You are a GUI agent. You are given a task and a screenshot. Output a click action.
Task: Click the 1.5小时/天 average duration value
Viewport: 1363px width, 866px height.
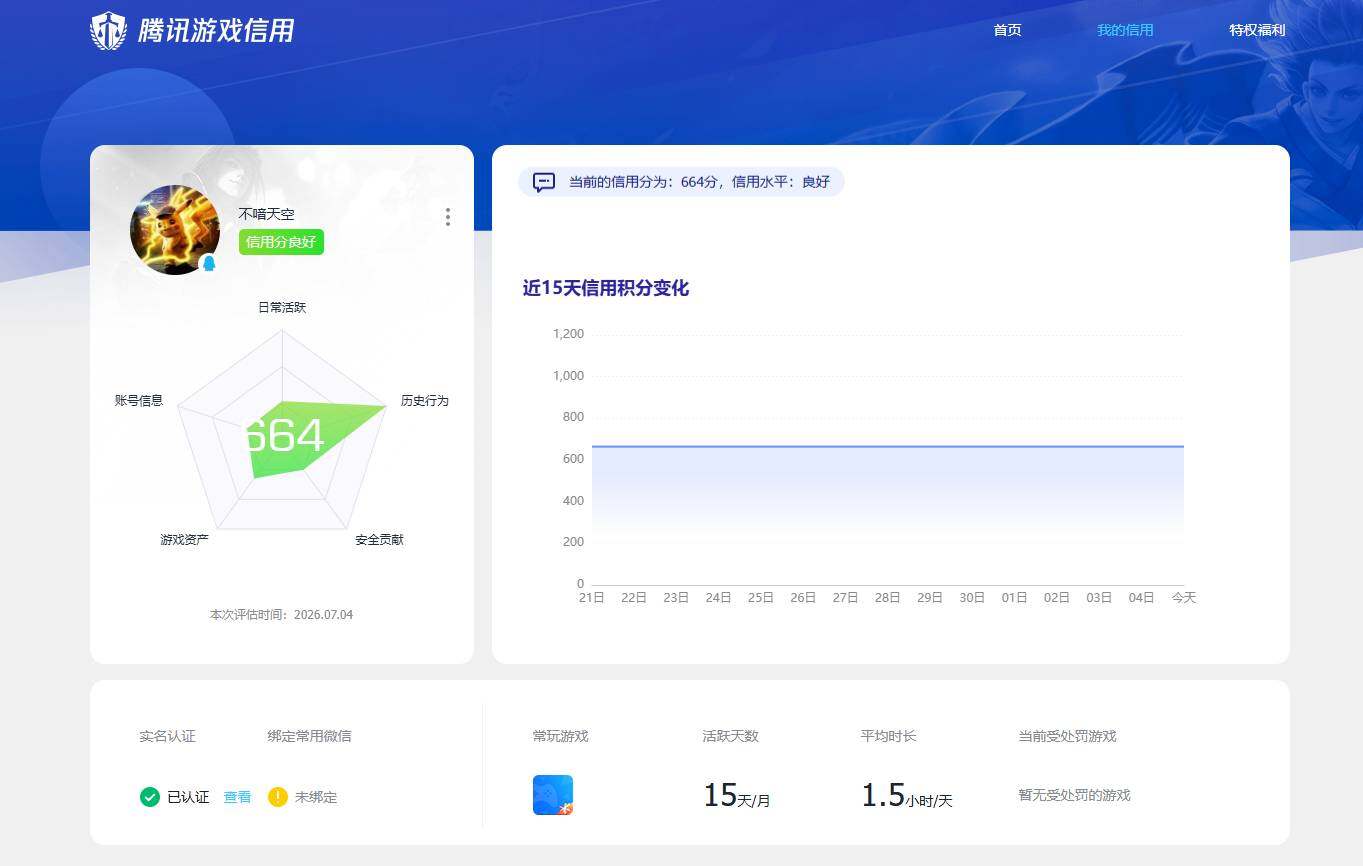pos(907,796)
